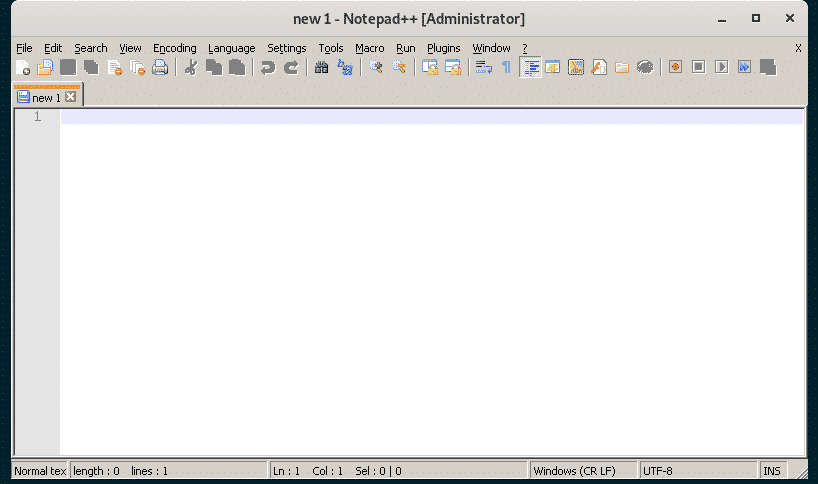Click the Print toolbar icon
The width and height of the screenshot is (818, 484).
[x=160, y=67]
